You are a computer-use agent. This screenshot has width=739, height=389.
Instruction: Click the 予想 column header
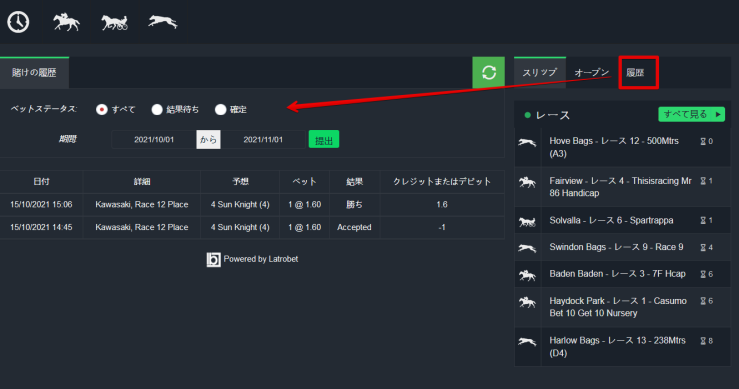click(240, 182)
